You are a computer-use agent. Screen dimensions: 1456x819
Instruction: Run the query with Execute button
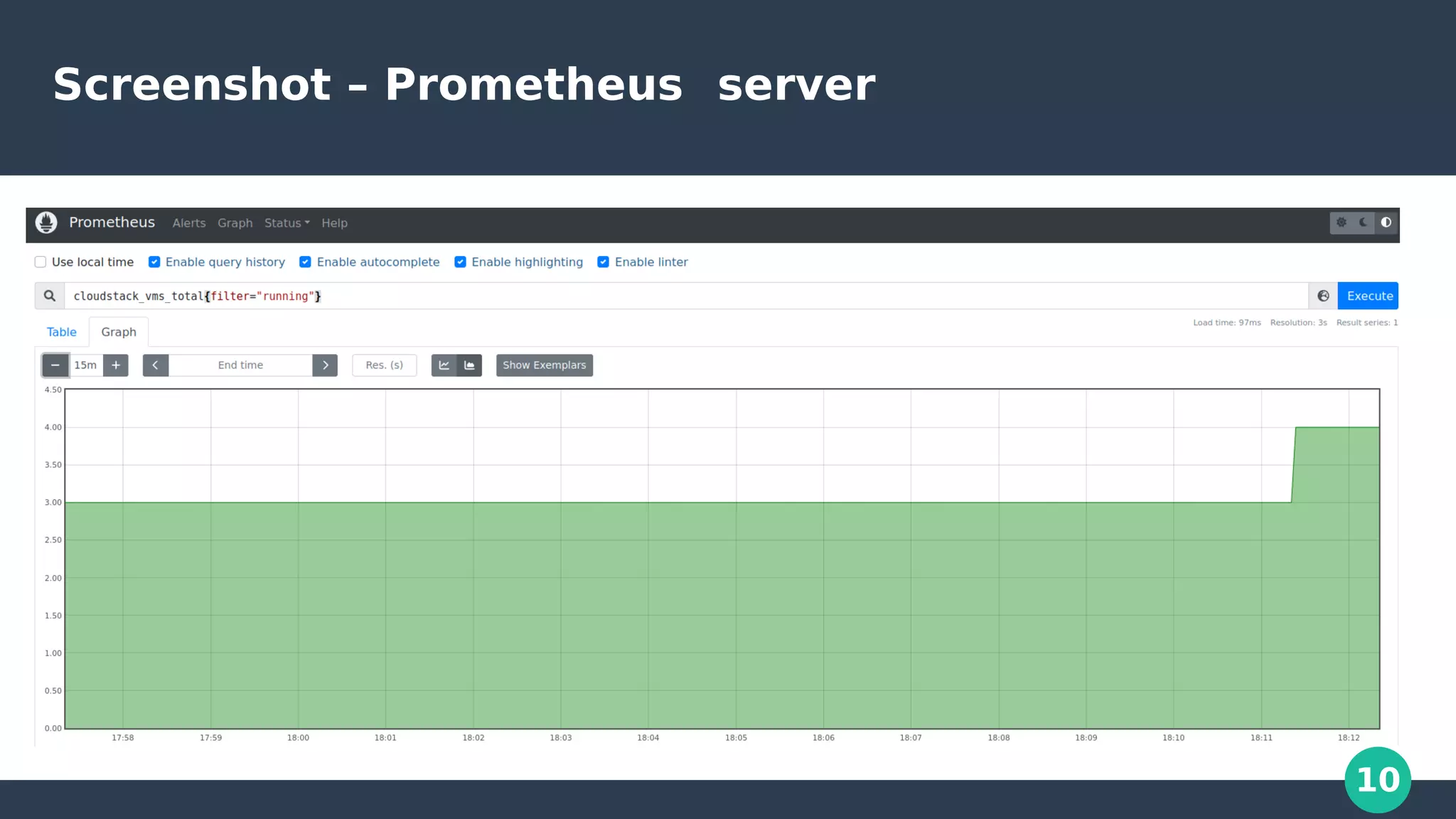pyautogui.click(x=1369, y=296)
